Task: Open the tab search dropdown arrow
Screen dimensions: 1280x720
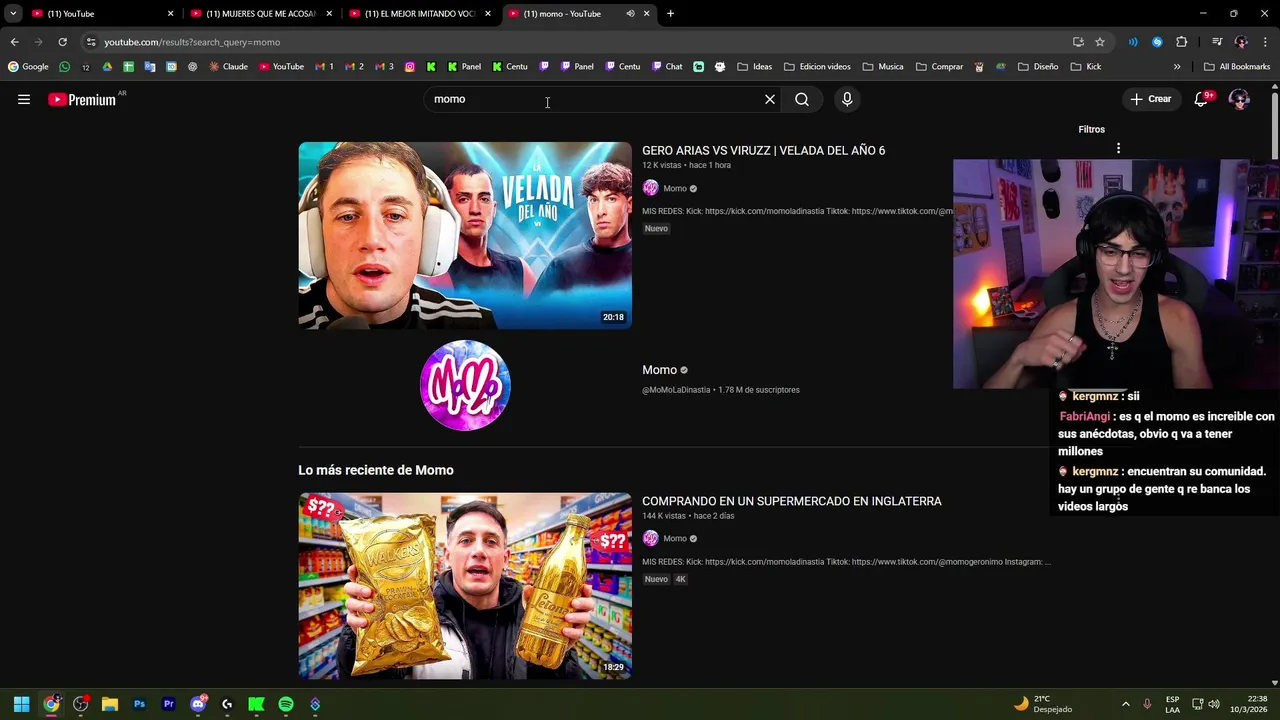Action: [13, 14]
